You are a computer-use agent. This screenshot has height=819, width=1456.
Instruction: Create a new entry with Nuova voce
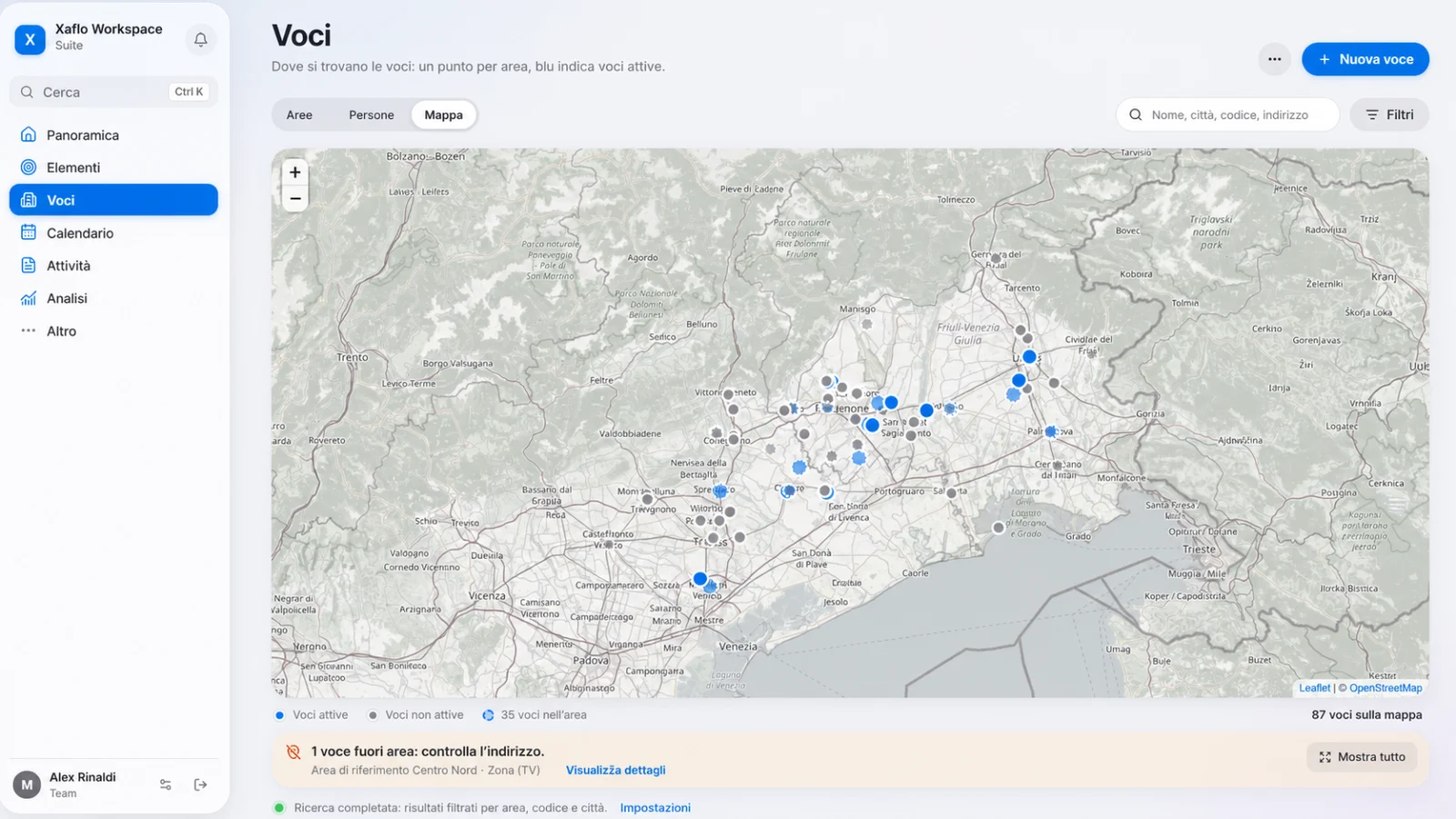click(1365, 59)
